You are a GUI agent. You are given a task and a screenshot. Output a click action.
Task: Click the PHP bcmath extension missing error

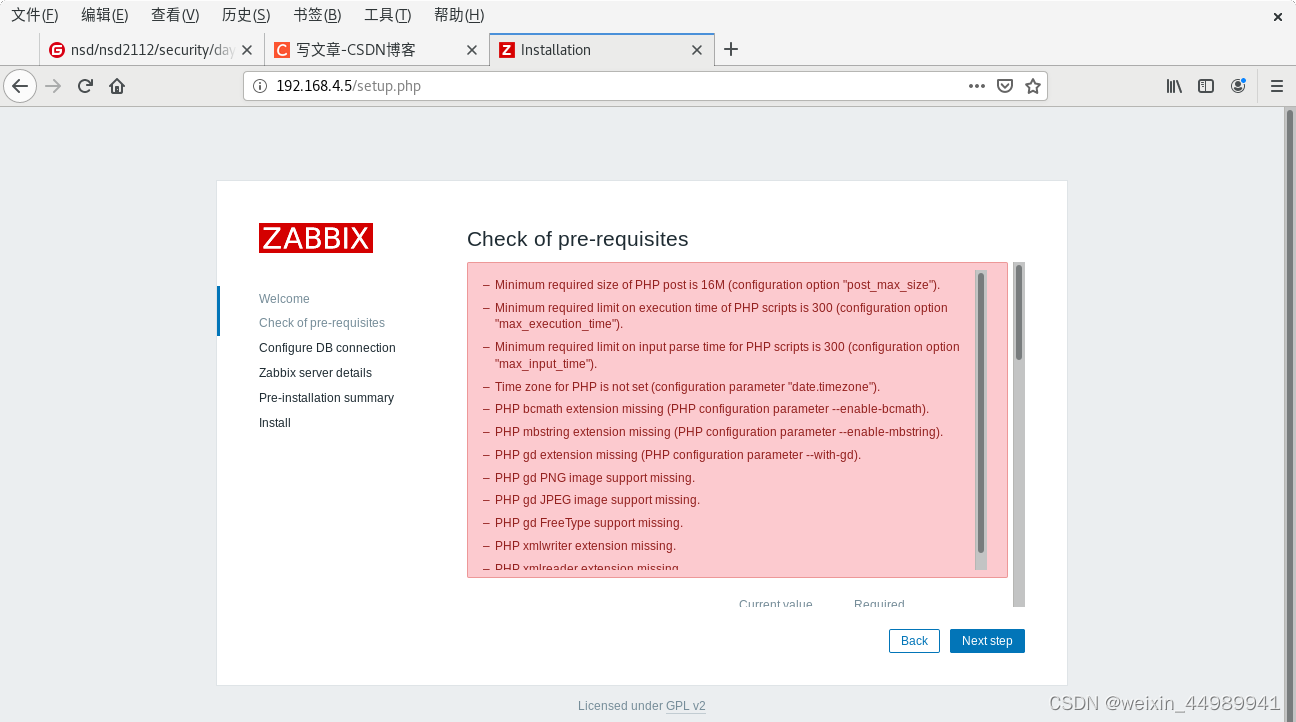[712, 409]
